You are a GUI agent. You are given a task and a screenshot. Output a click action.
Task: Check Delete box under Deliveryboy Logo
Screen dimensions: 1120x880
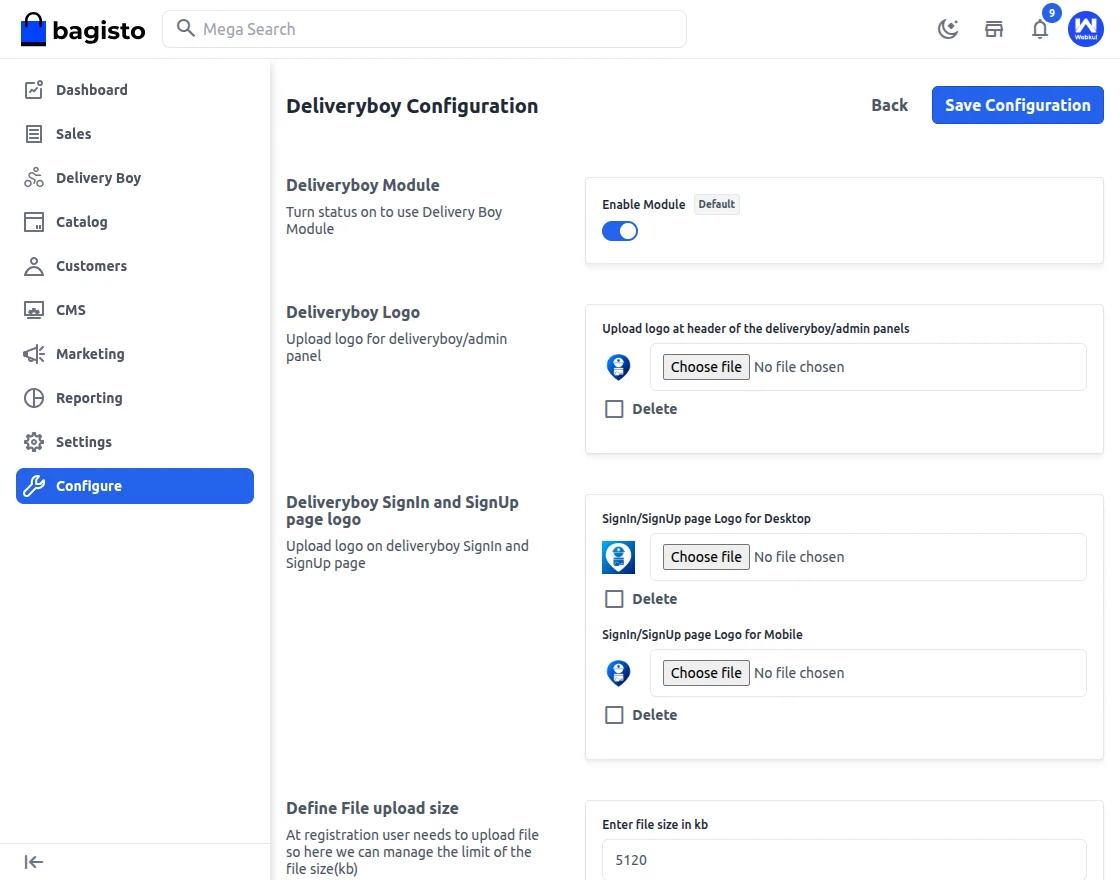614,409
